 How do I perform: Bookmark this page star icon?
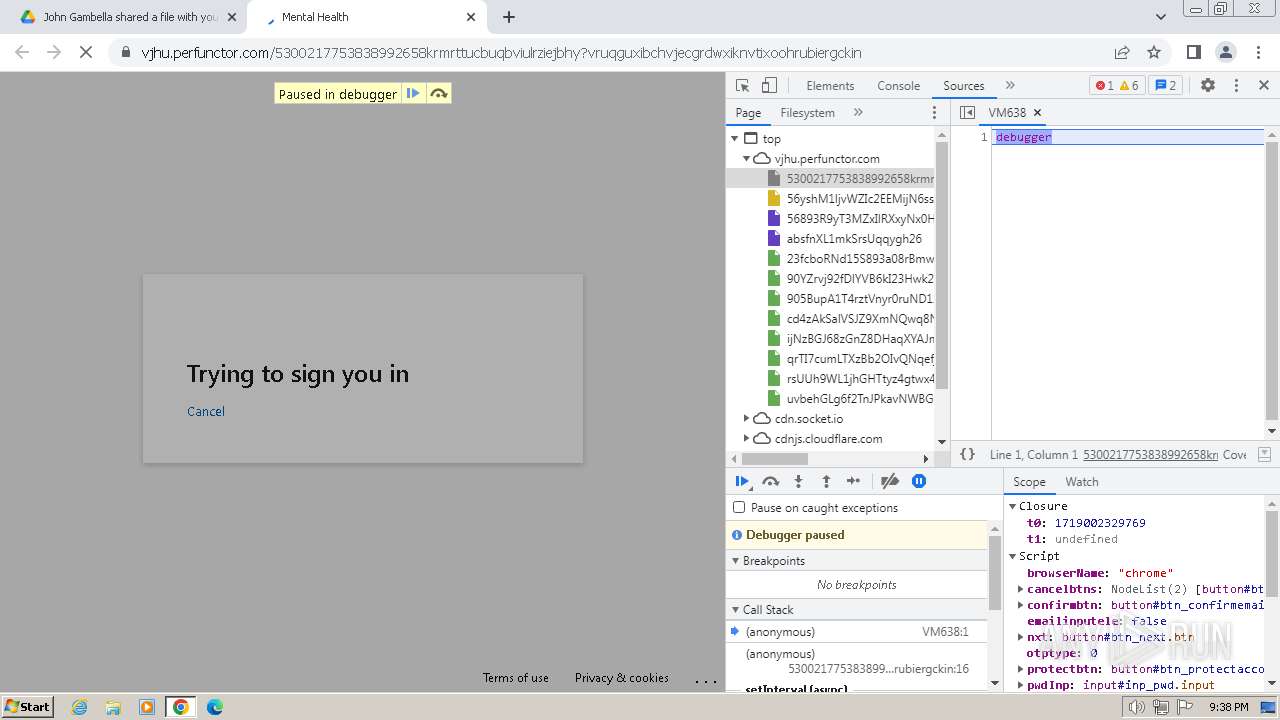point(1154,52)
